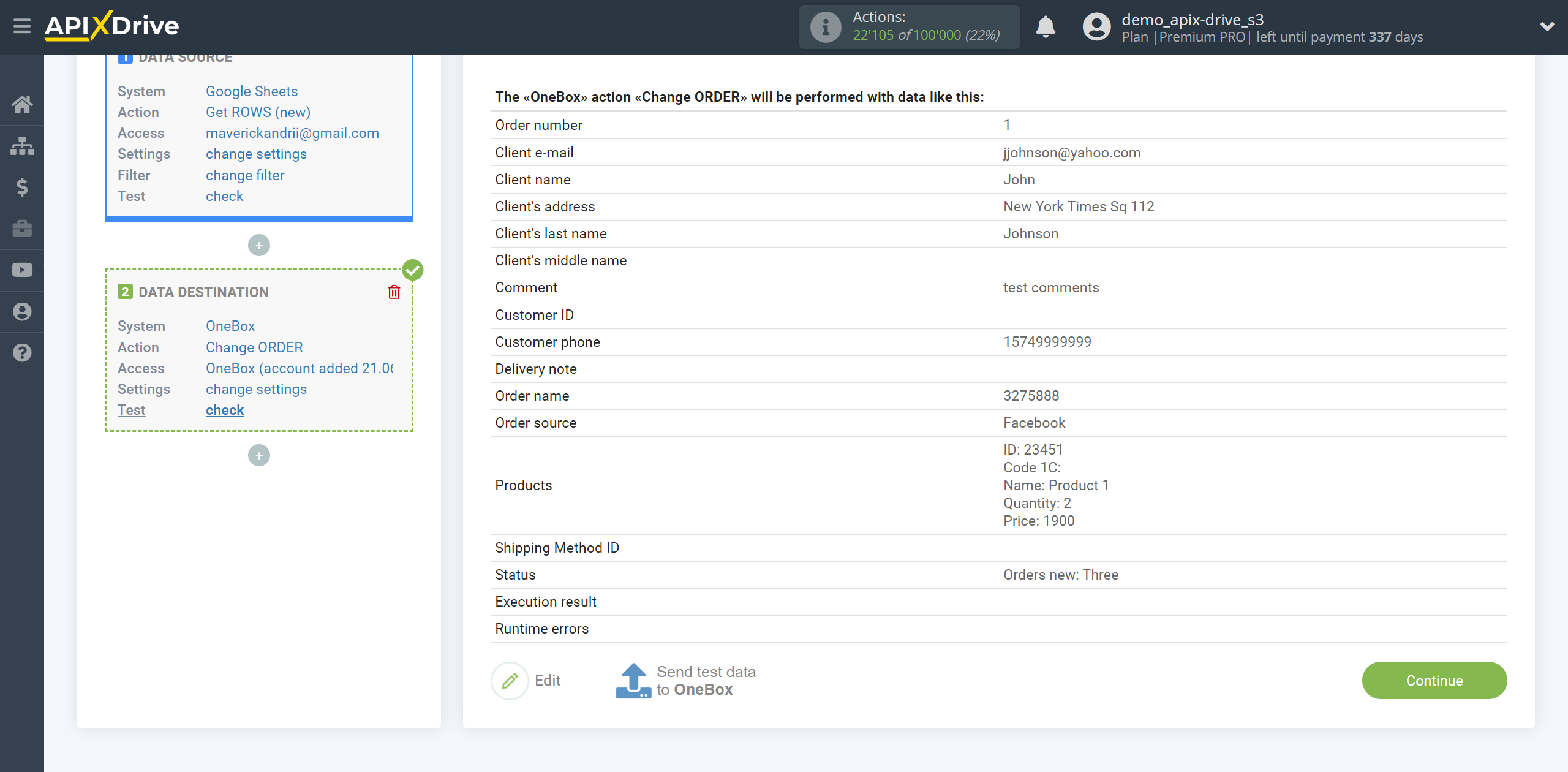This screenshot has width=1568, height=772.
Task: Open profile icon in sidebar
Action: click(x=22, y=312)
